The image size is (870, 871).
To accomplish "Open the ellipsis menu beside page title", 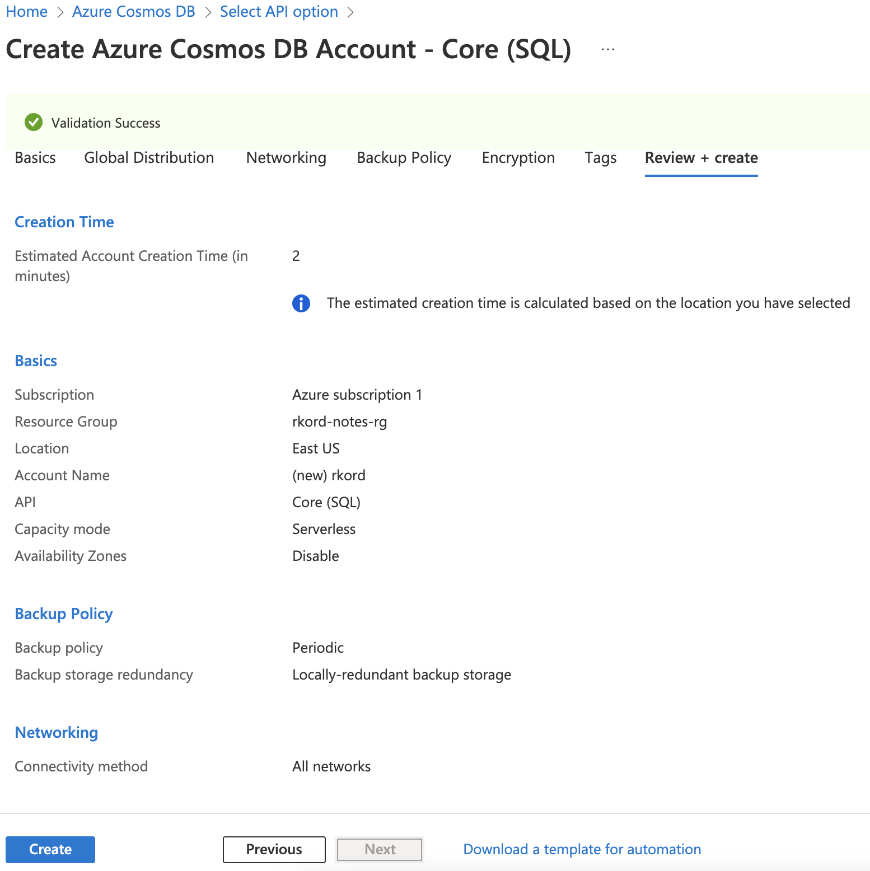I will [x=608, y=49].
